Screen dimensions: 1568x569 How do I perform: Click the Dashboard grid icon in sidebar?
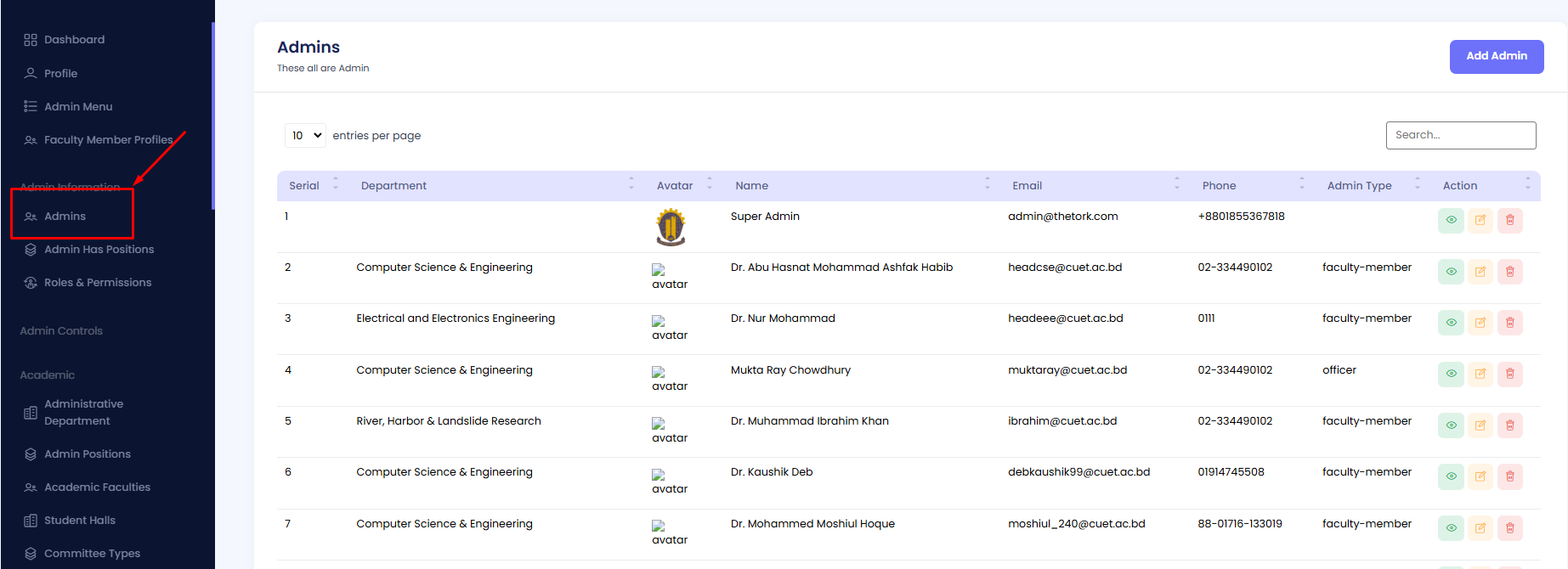pyautogui.click(x=31, y=40)
